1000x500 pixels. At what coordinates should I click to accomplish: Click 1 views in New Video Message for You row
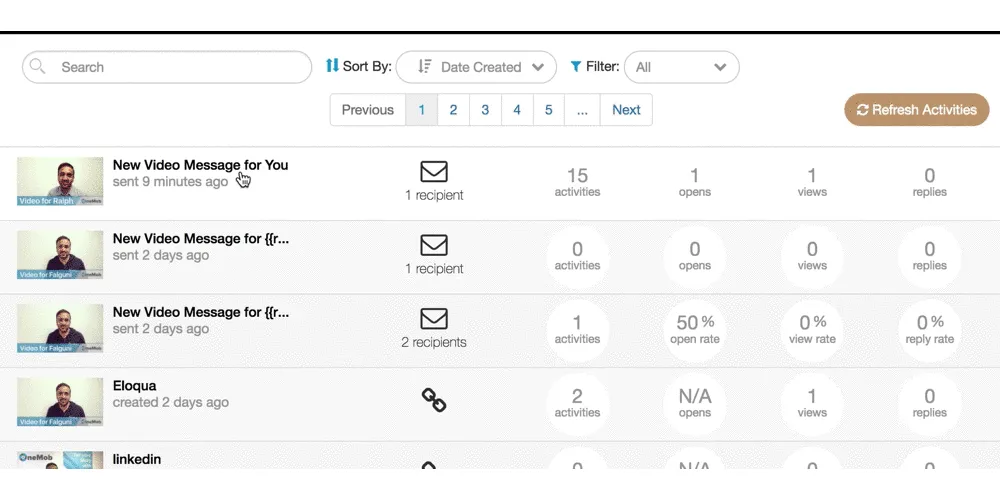pyautogui.click(x=812, y=182)
